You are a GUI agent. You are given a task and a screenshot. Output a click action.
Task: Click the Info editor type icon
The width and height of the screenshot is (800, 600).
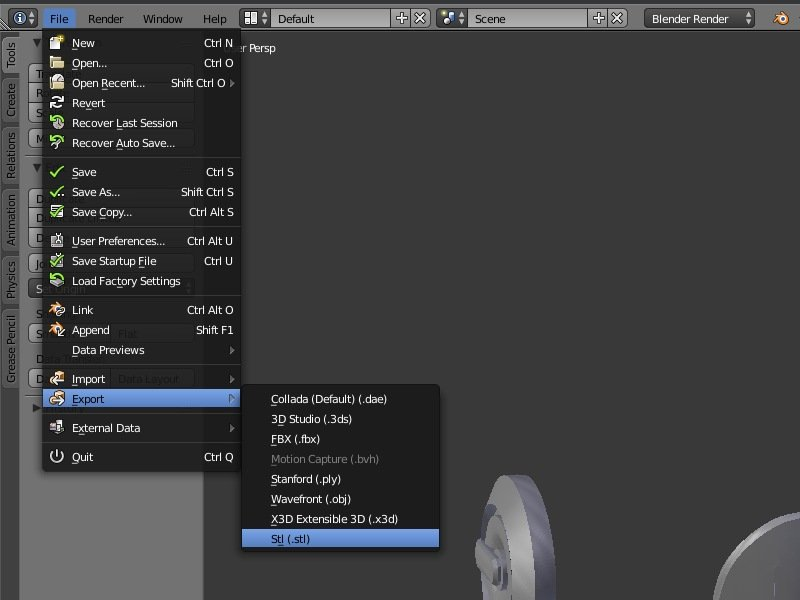(x=23, y=18)
